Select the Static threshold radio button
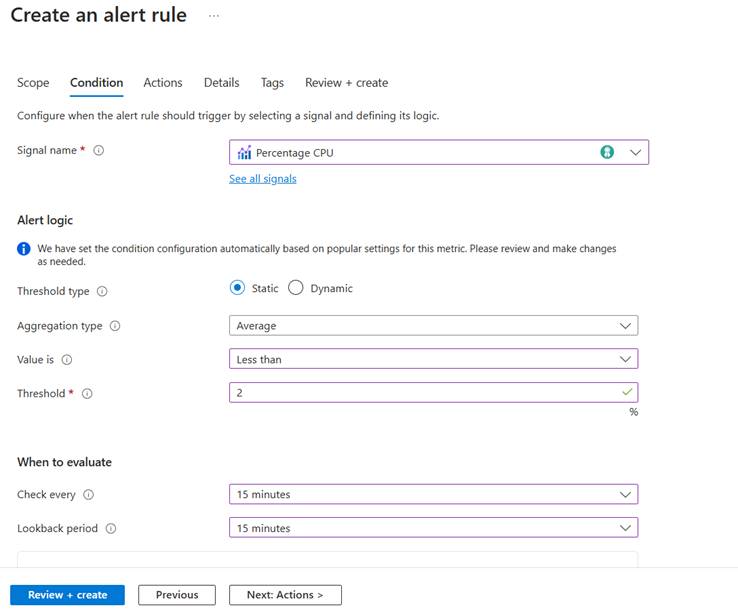 [x=237, y=288]
